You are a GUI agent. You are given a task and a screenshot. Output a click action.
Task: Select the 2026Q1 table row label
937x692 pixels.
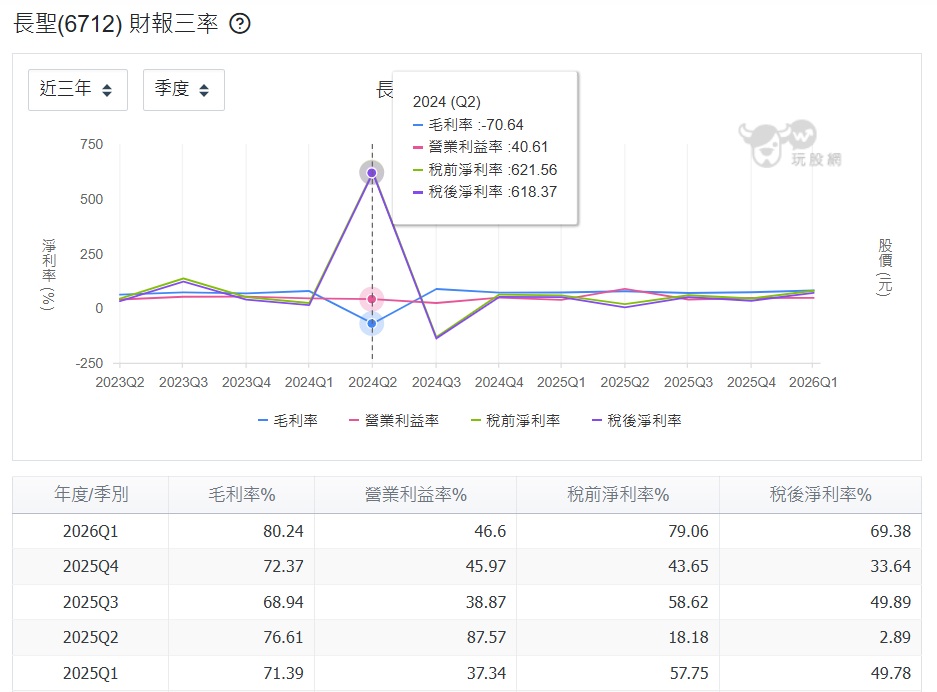coord(91,531)
